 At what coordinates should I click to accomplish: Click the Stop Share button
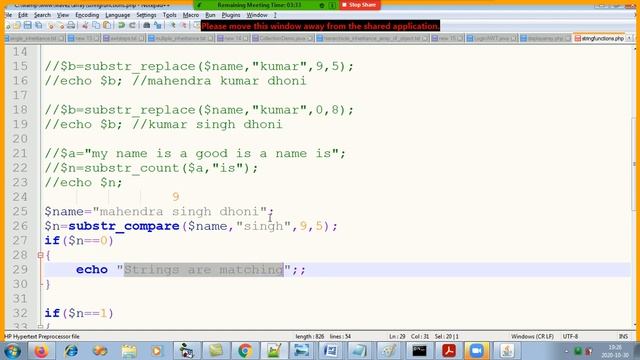pyautogui.click(x=359, y=5)
